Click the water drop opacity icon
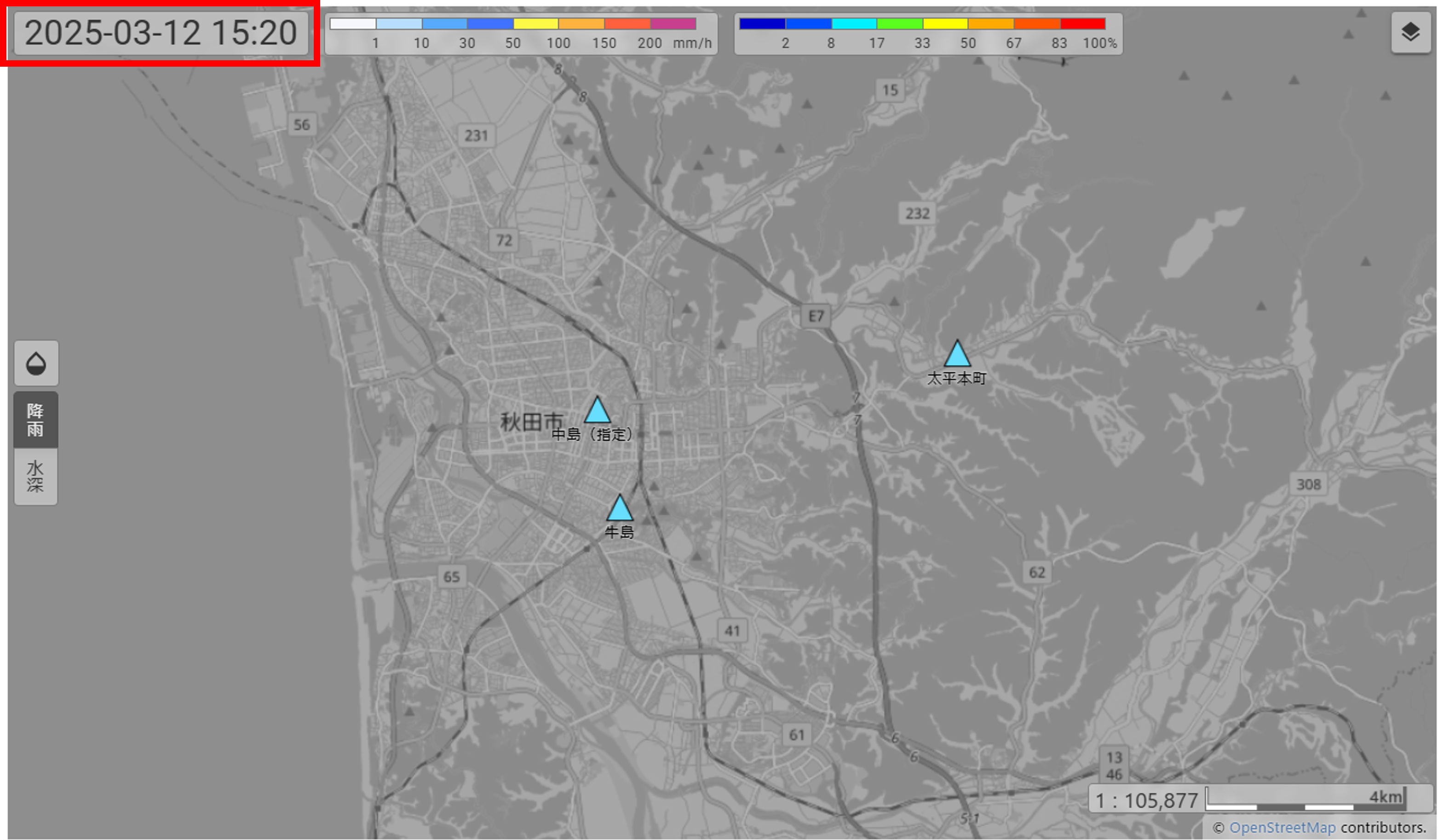This screenshot has width=1438, height=840. click(36, 363)
